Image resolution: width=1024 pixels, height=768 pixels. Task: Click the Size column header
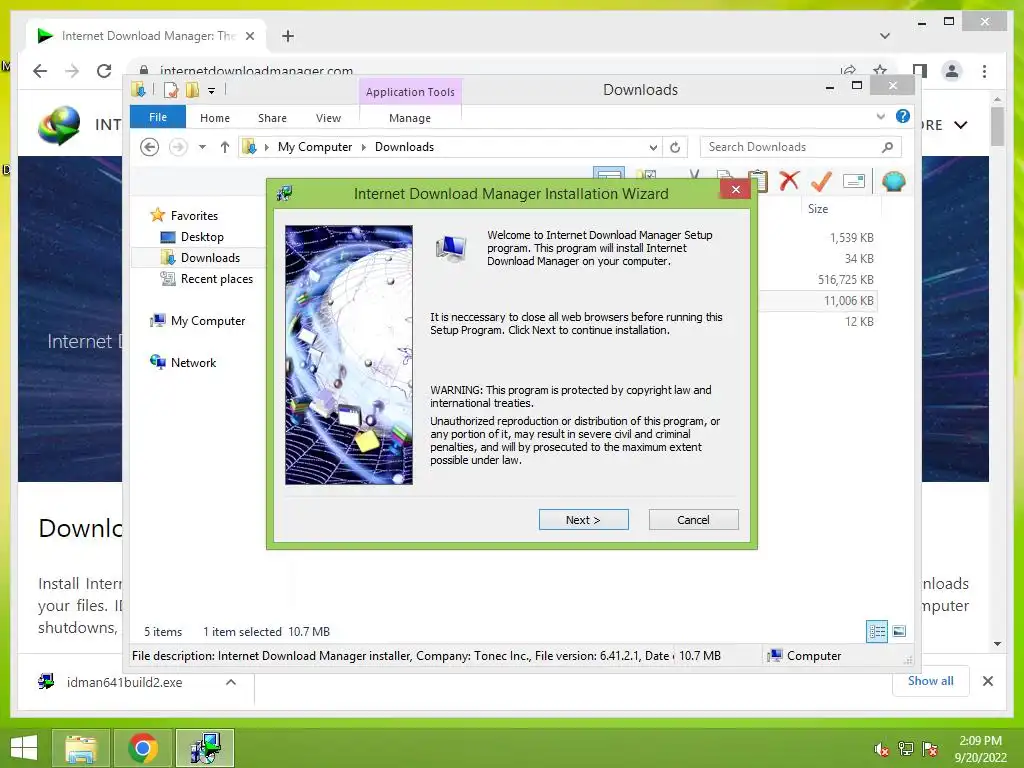[x=818, y=209]
